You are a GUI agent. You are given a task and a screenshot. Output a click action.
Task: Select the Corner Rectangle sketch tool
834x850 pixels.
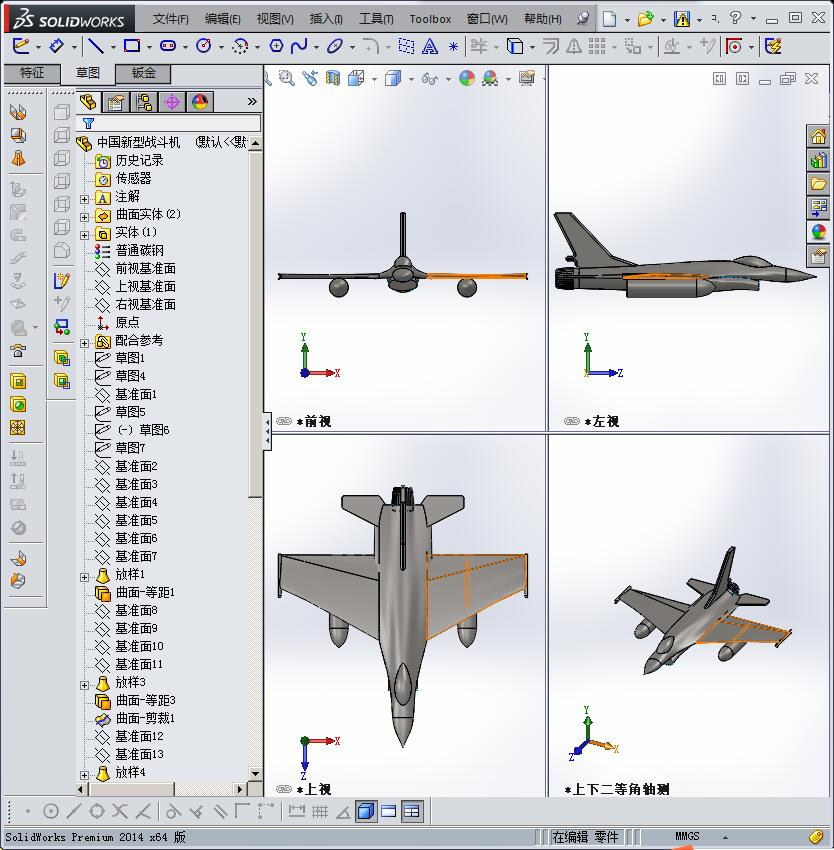pyautogui.click(x=132, y=47)
